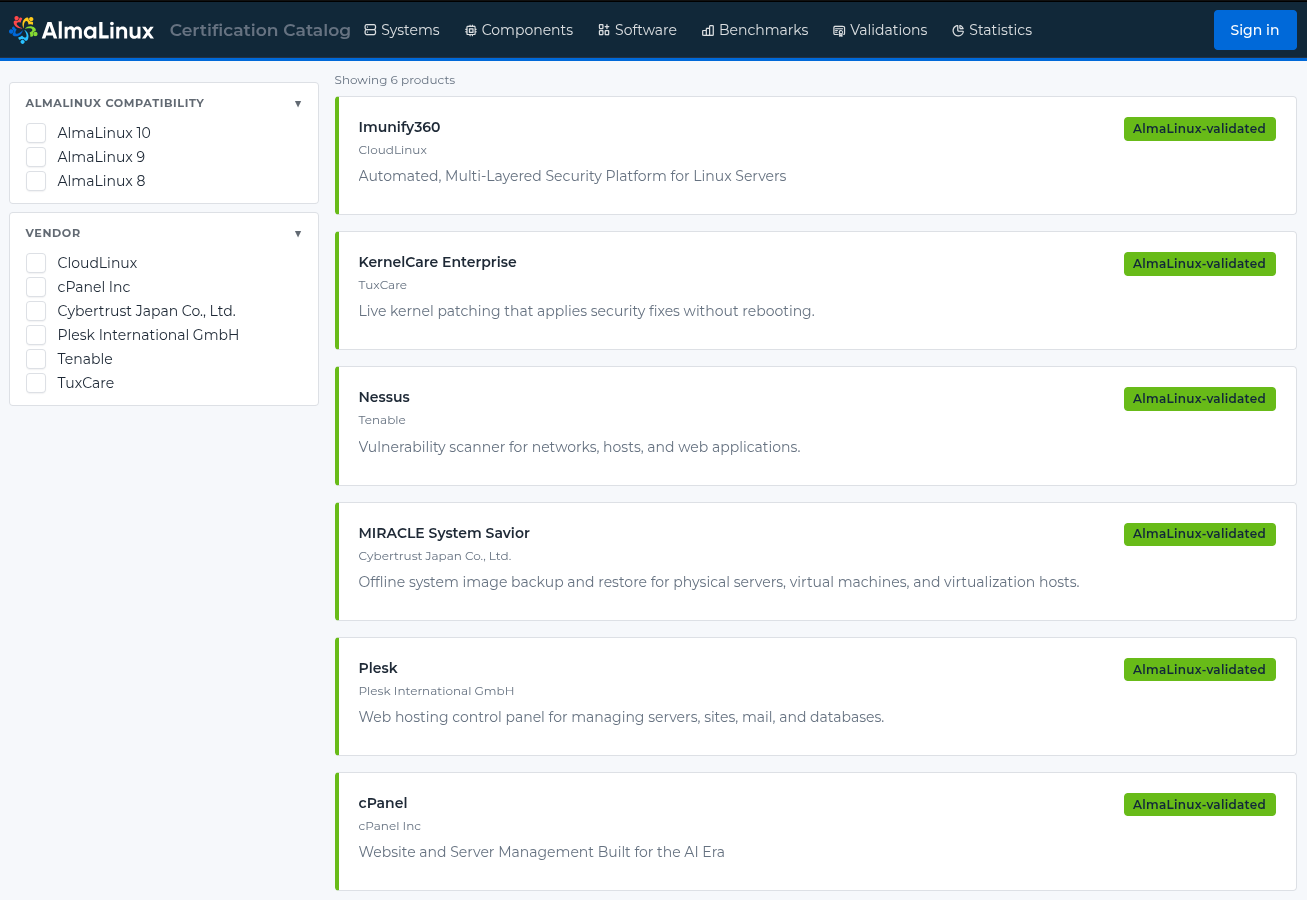Click cPanel Inc text under cPanel title

390,826
